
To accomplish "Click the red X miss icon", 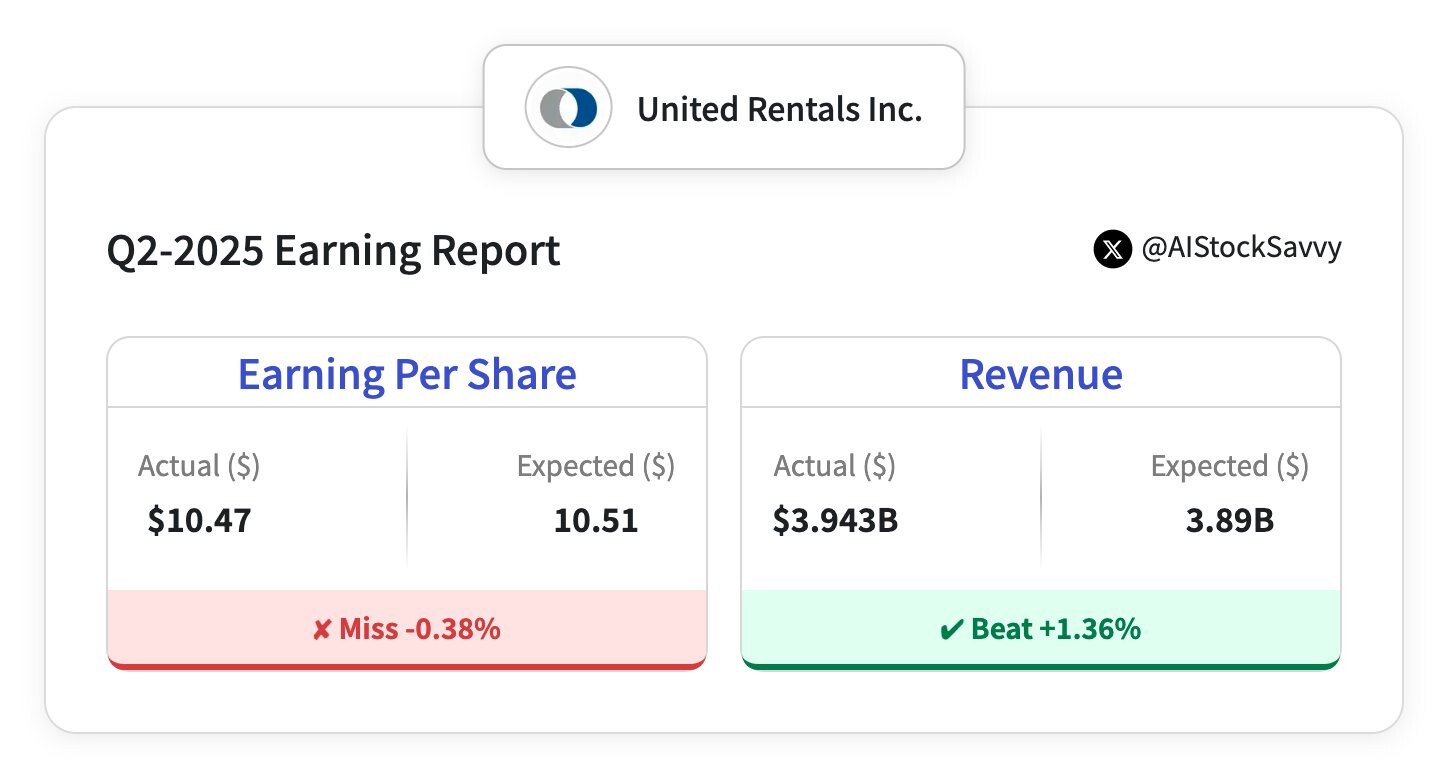I will (321, 630).
